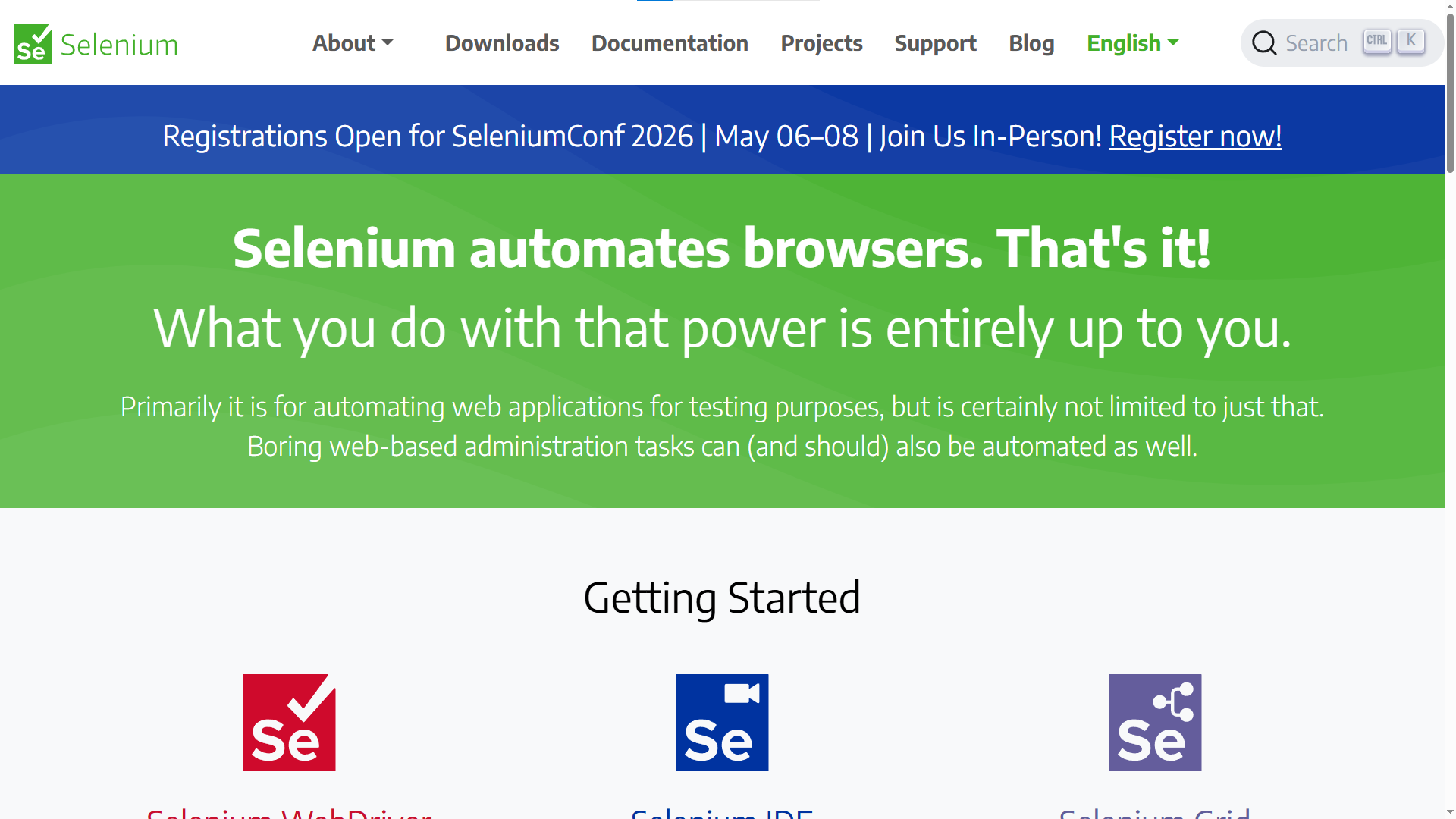Open the Blog from the navbar
Viewport: 1456px width, 819px height.
click(x=1031, y=43)
